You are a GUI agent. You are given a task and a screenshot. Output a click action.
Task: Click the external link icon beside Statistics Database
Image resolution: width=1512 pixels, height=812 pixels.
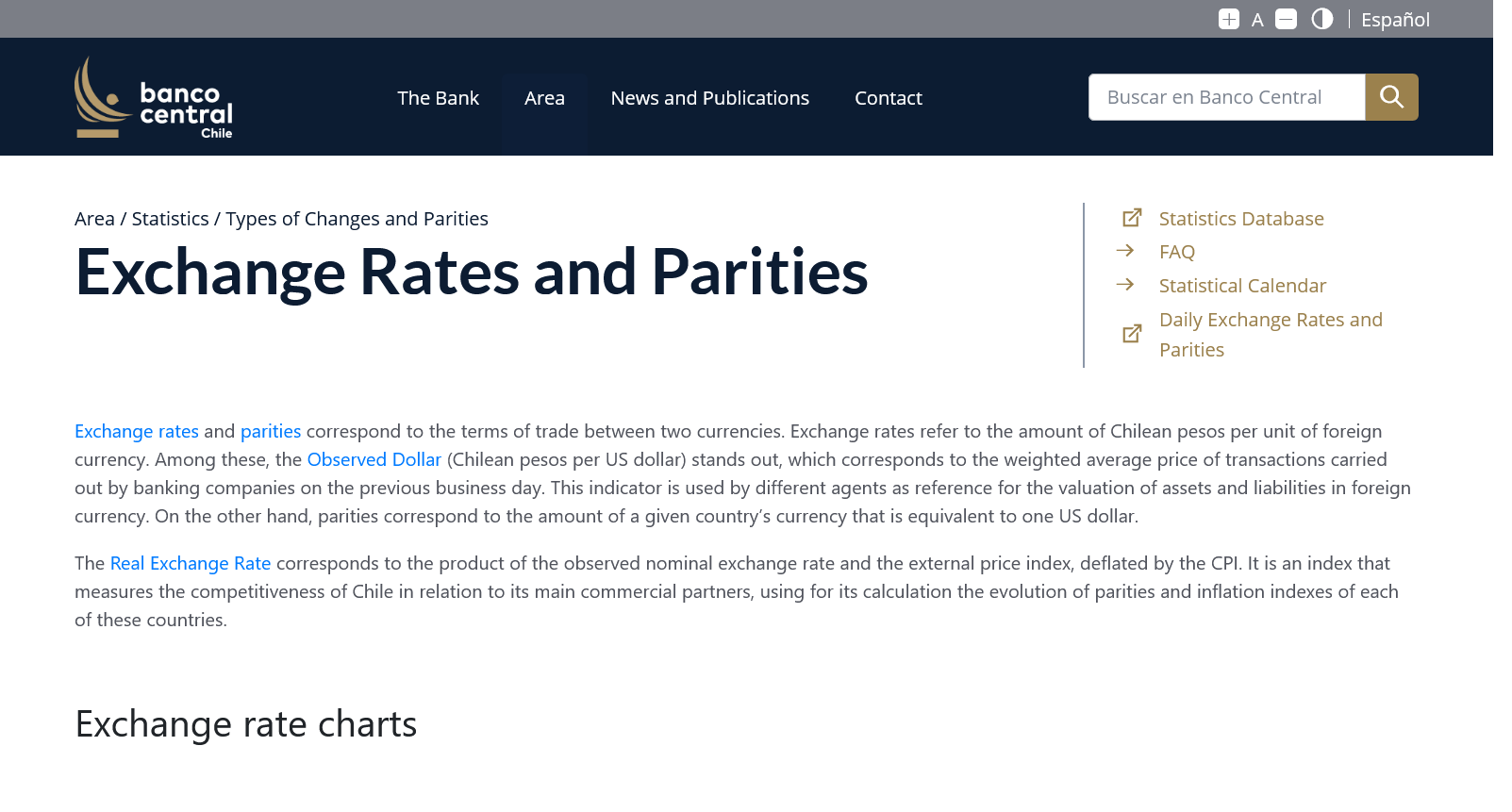pyautogui.click(x=1132, y=218)
